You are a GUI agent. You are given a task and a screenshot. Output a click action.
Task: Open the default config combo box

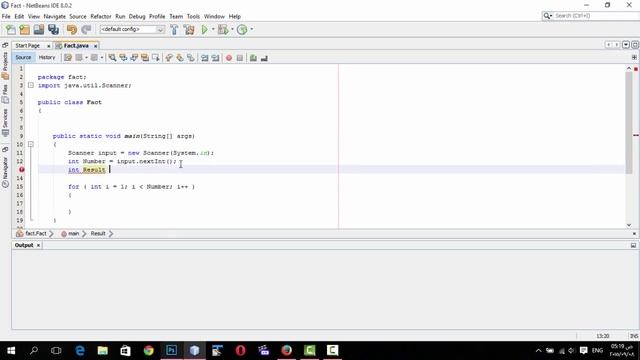click(132, 29)
